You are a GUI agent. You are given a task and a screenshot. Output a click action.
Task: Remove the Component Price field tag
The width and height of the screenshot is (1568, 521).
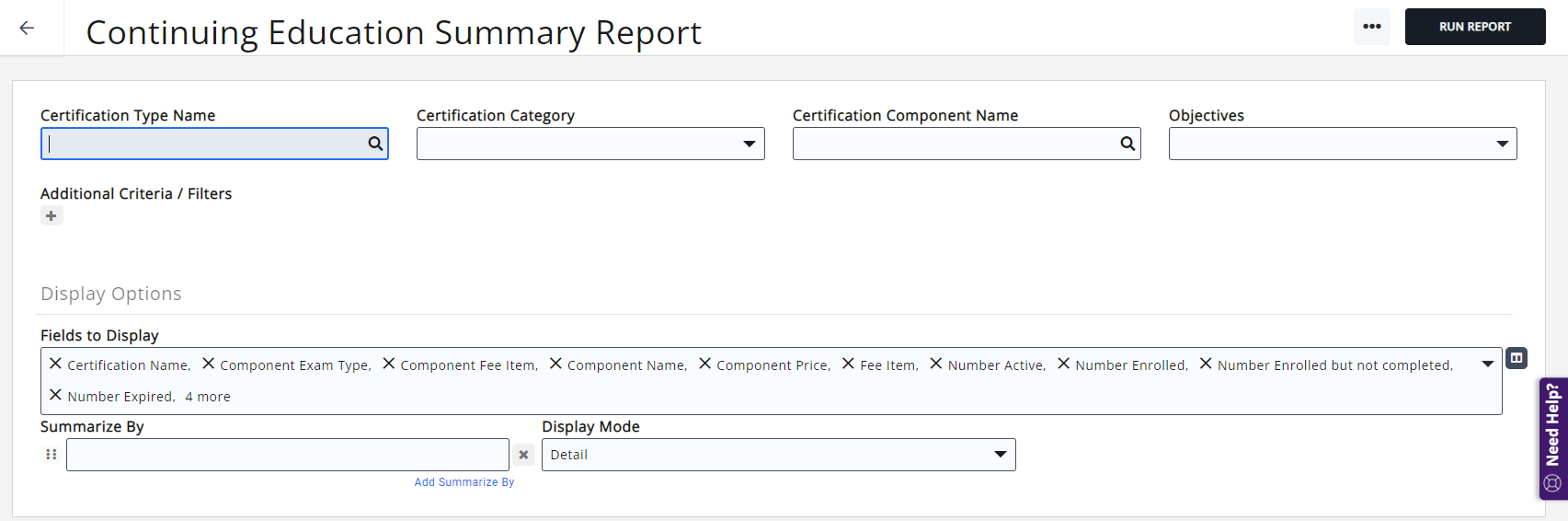pos(704,365)
